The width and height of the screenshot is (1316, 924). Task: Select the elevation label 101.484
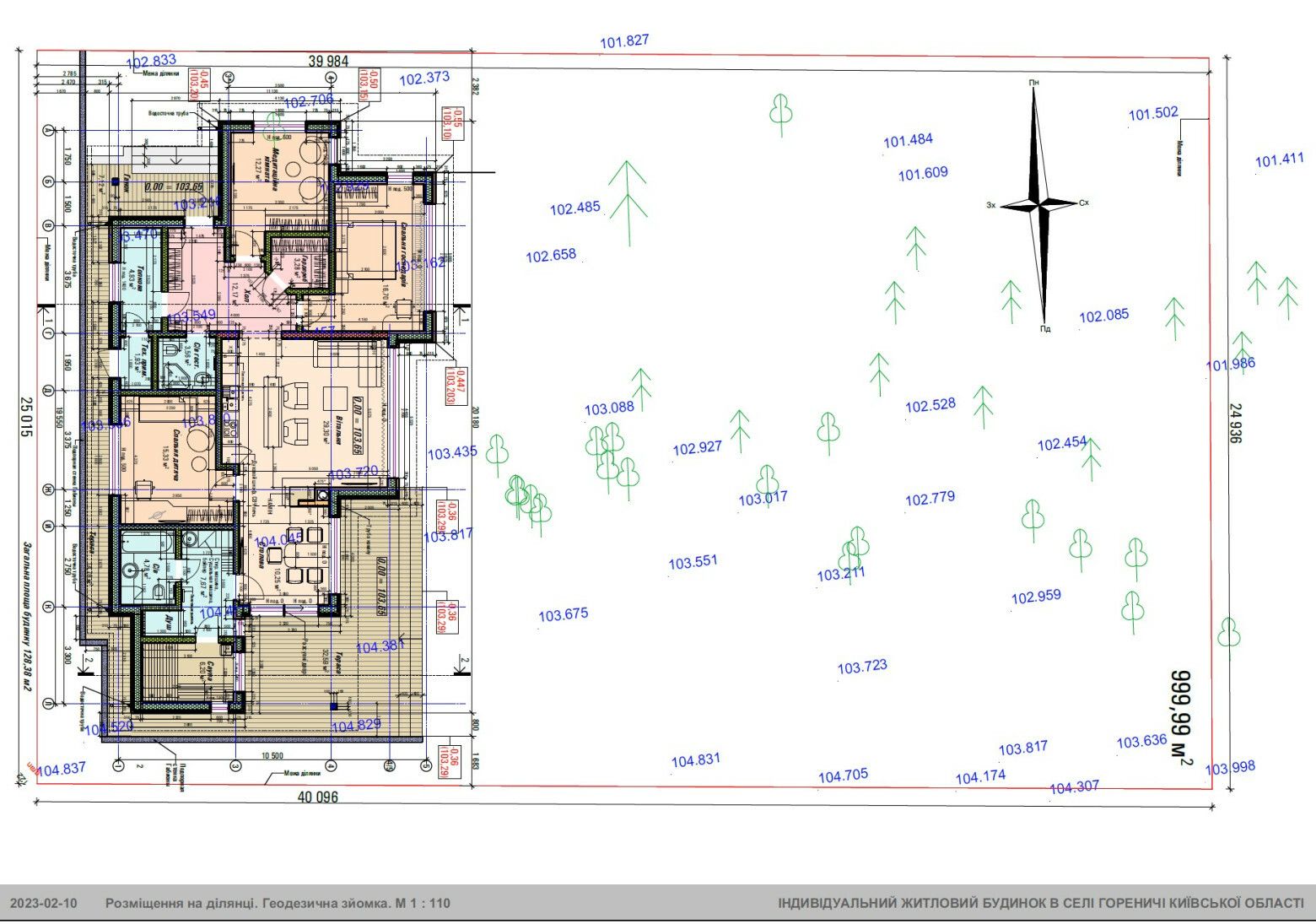pyautogui.click(x=908, y=140)
